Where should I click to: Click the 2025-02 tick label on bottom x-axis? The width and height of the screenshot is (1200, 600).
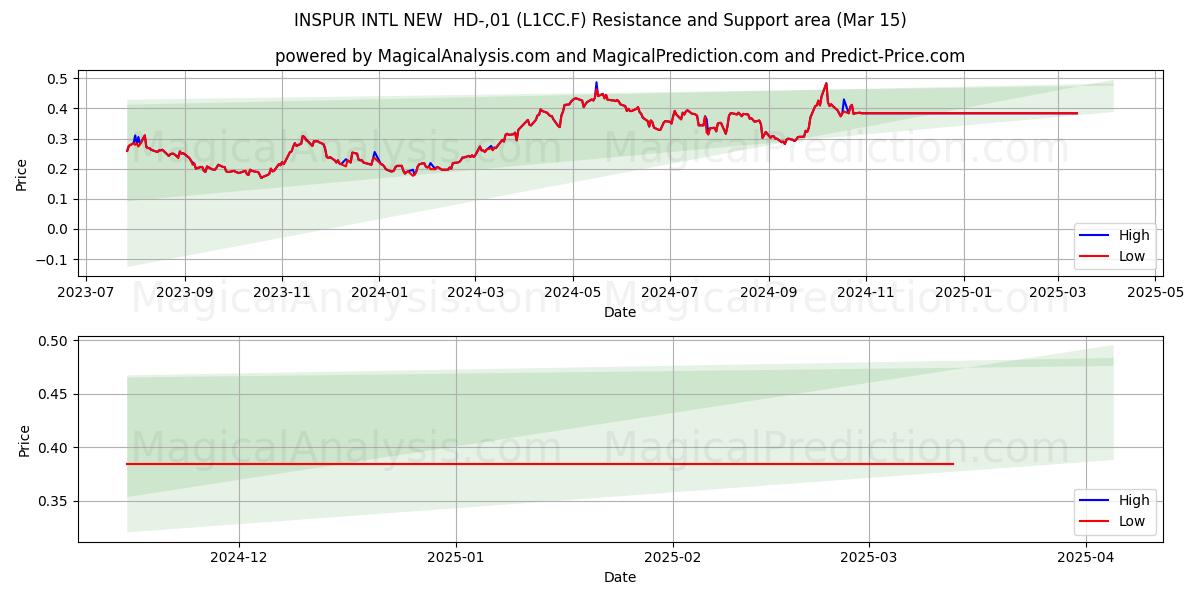(673, 559)
